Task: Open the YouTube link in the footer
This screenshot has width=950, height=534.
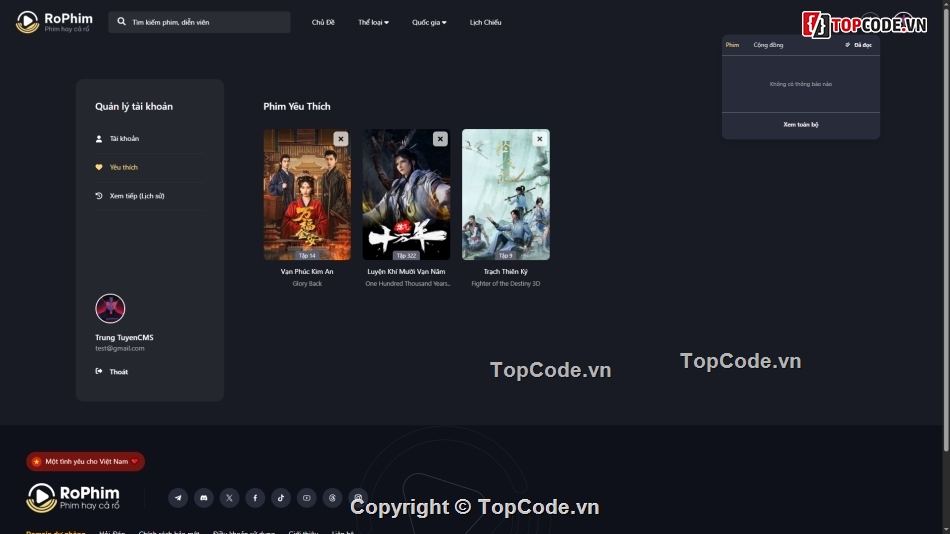Action: 307,498
